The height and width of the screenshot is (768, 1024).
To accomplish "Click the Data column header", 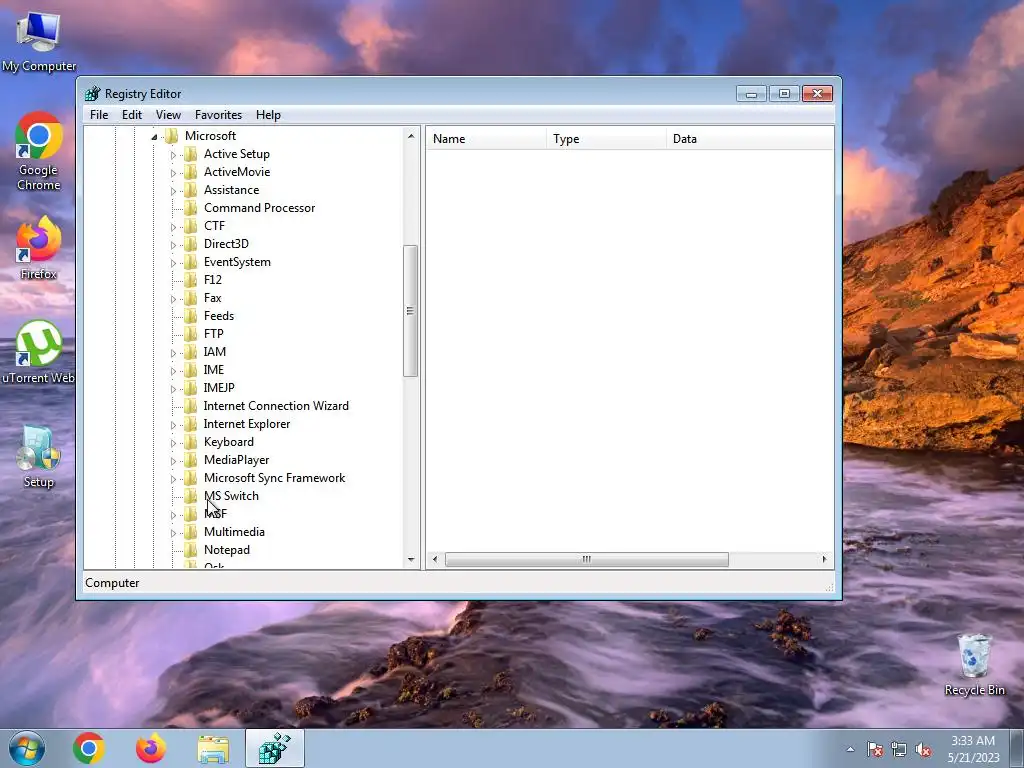I will (750, 138).
